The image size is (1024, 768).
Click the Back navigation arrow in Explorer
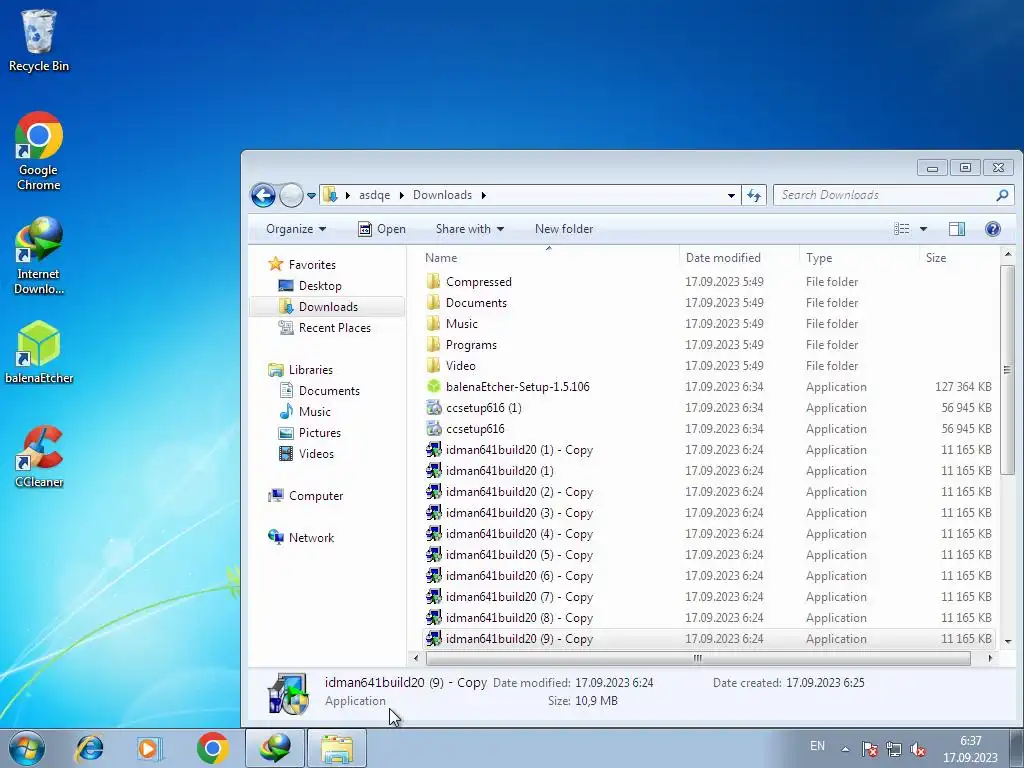(x=263, y=195)
